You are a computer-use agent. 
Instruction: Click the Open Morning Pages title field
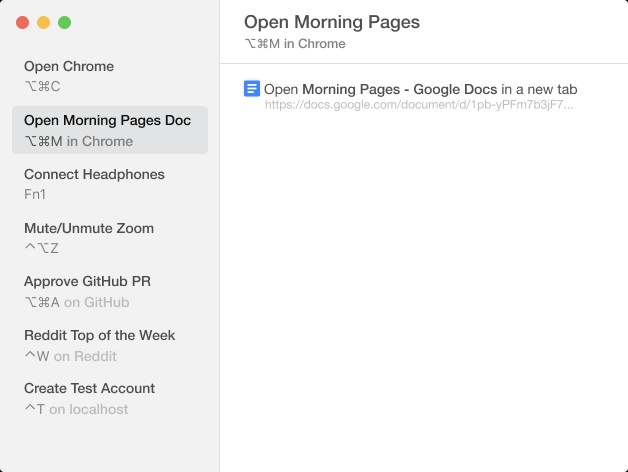point(332,22)
